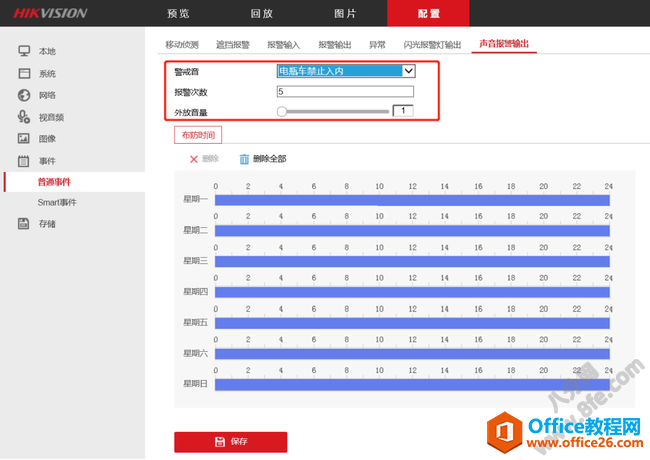Switch to the 闪光报警灯输出 tab
The image size is (650, 460).
(x=432, y=44)
